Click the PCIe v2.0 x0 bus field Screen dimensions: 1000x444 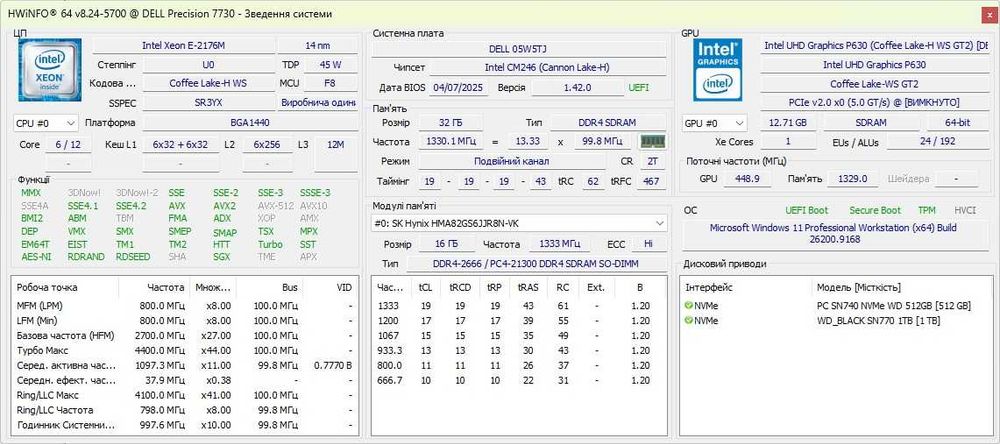pos(874,102)
